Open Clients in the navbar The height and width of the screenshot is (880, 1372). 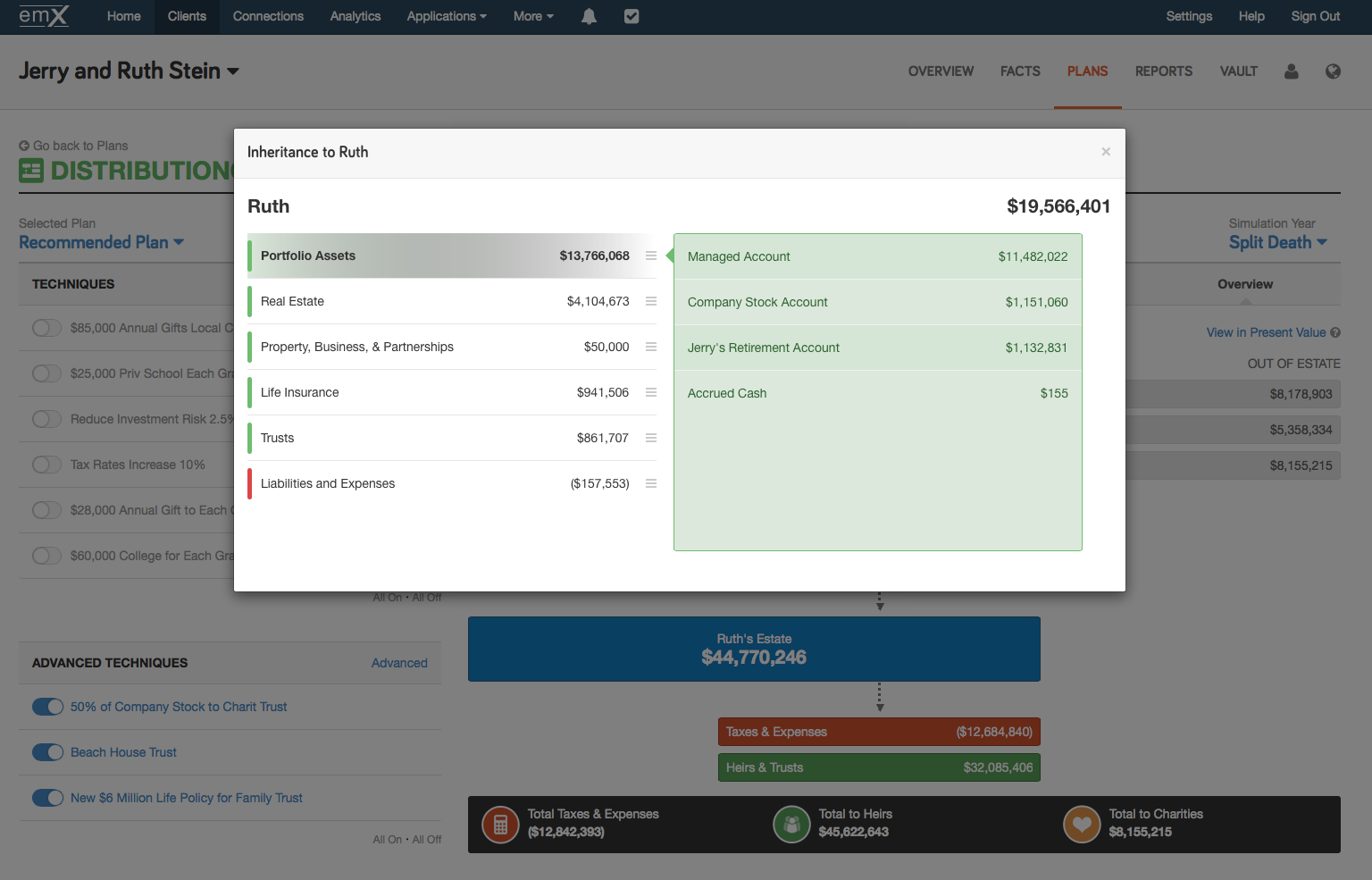pyautogui.click(x=187, y=16)
